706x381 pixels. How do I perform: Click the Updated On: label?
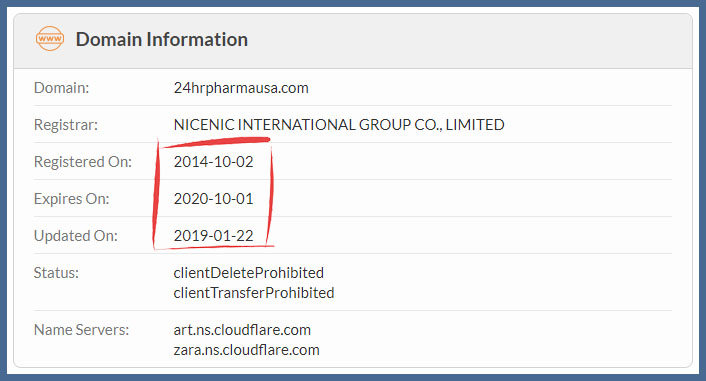76,236
